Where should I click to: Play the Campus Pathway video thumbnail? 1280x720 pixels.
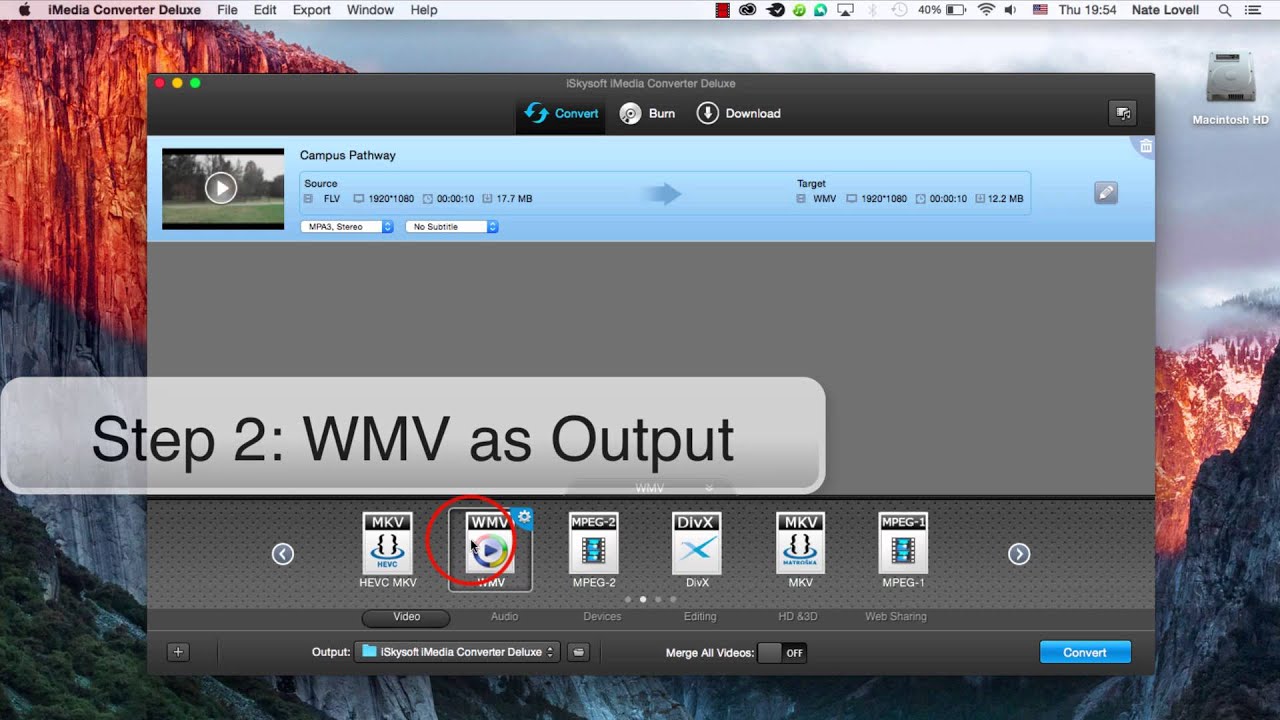(x=221, y=187)
